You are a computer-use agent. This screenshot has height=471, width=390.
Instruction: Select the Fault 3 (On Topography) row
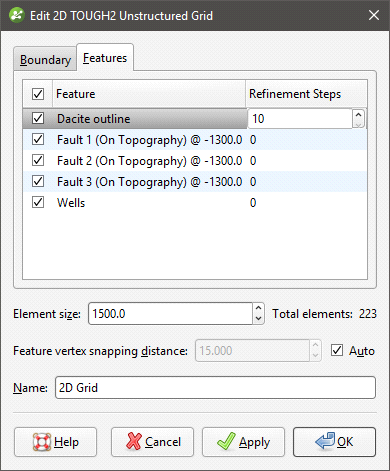pyautogui.click(x=195, y=182)
